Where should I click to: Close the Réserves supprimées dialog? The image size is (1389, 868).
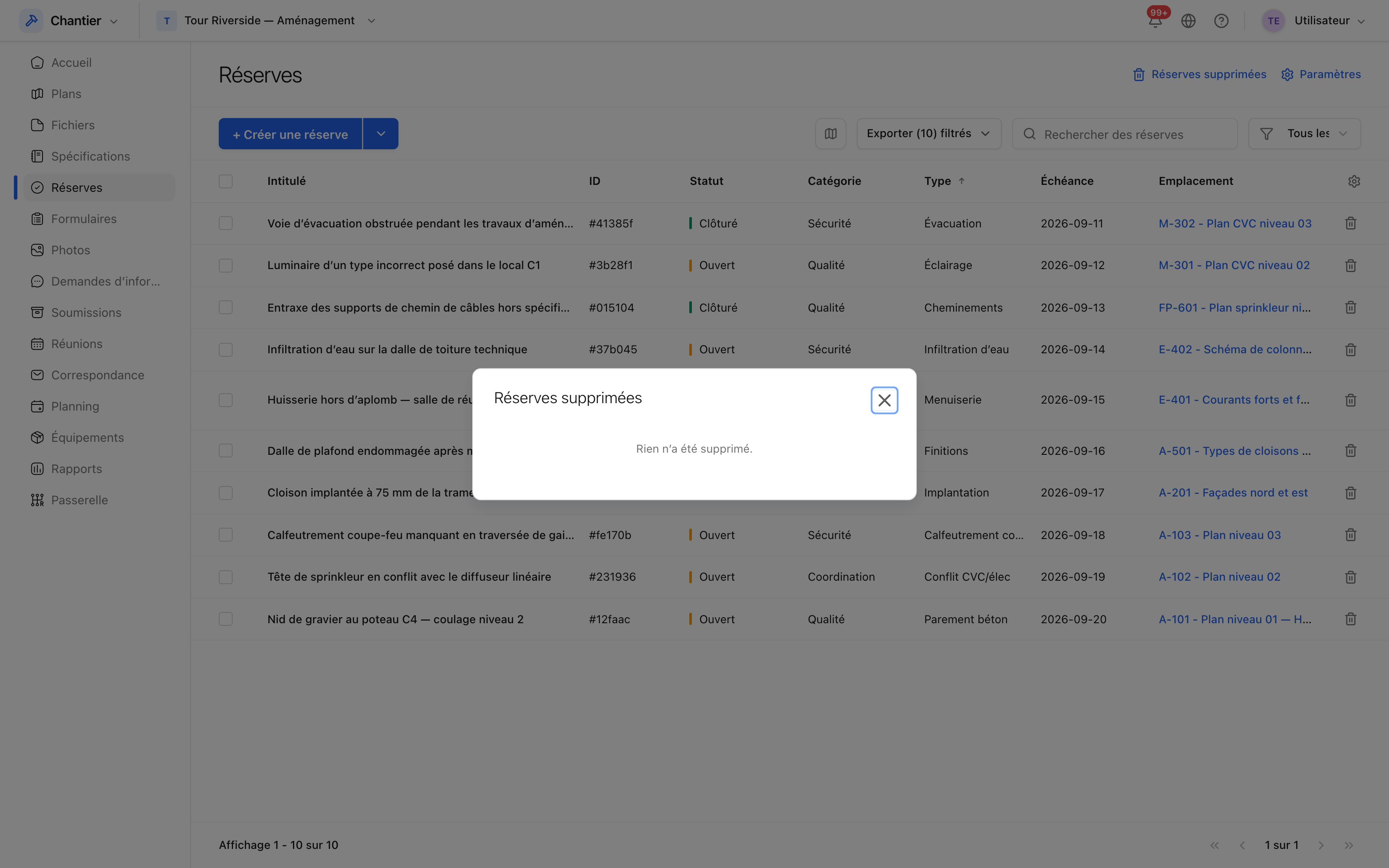[x=884, y=400]
